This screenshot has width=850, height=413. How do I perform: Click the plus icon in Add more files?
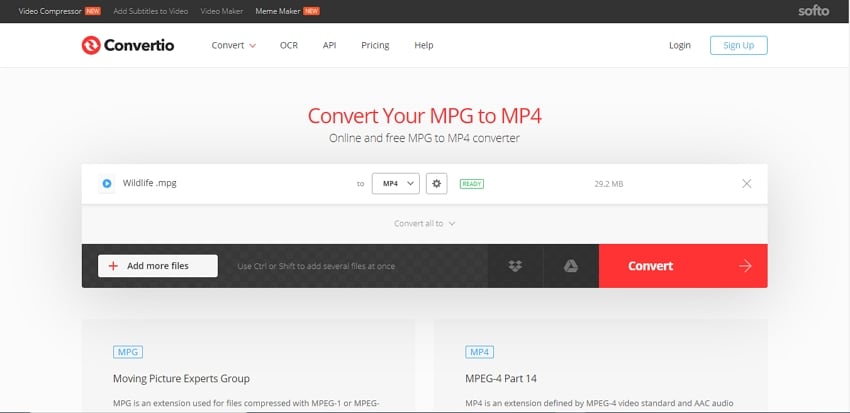click(x=113, y=266)
